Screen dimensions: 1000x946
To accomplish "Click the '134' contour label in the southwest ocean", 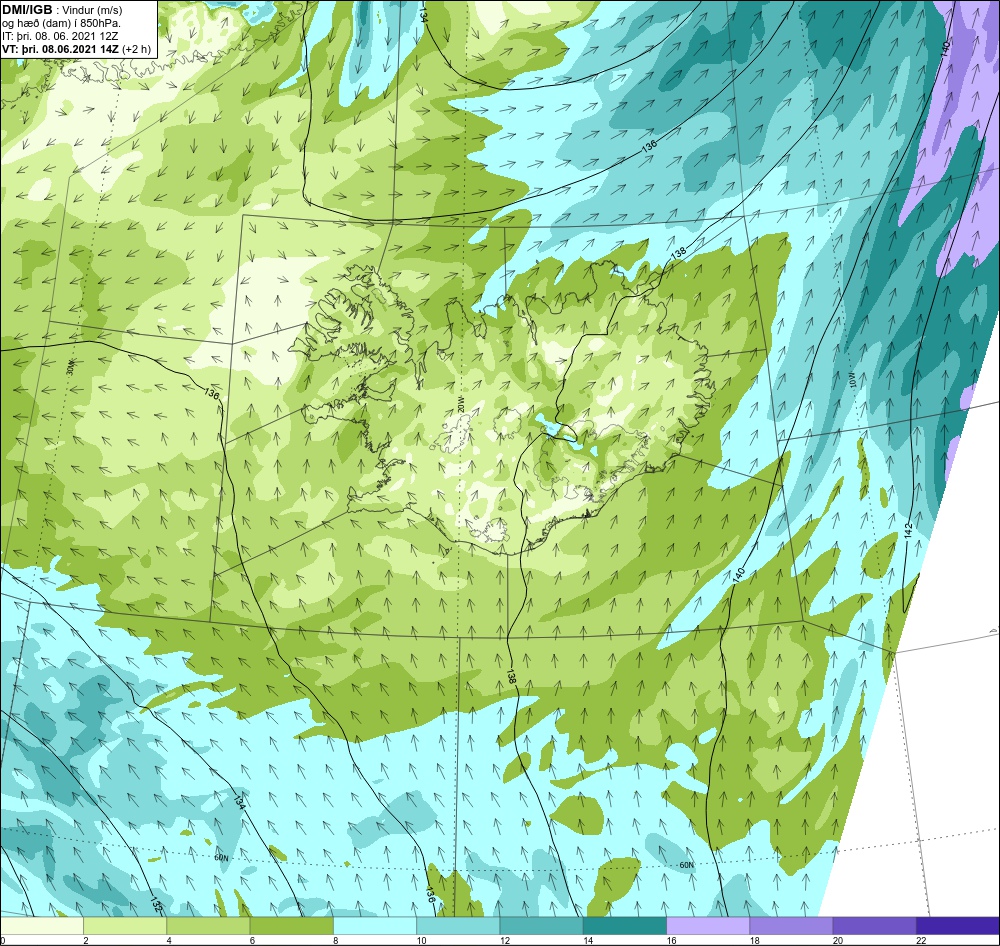I will (x=239, y=802).
